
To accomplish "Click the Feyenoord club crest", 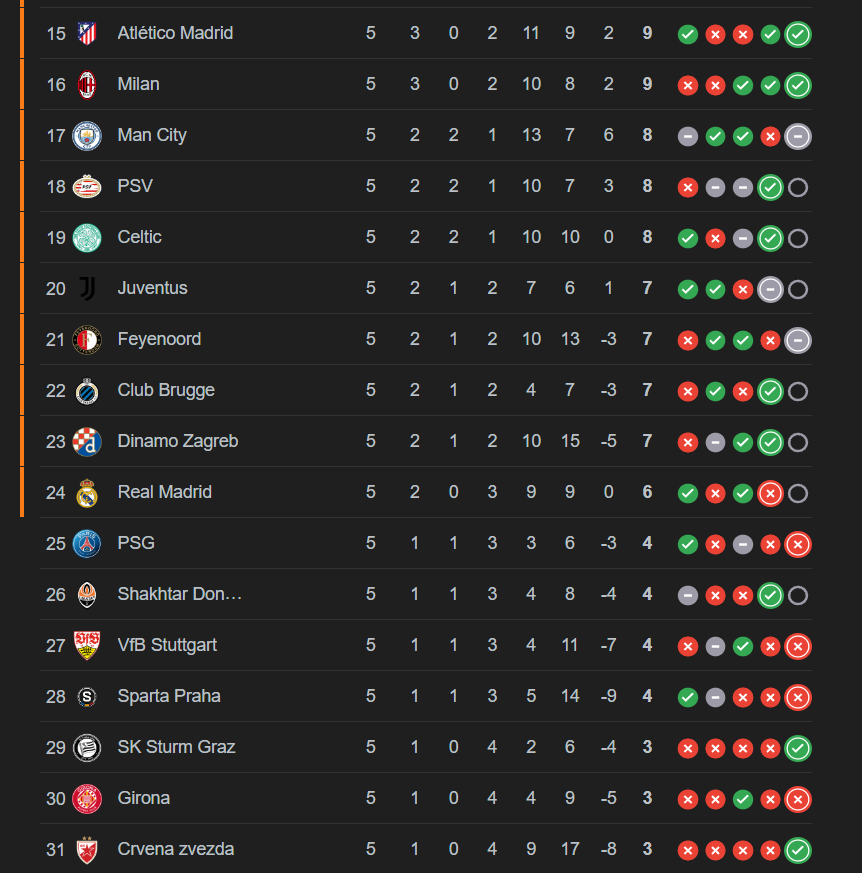I will point(87,340).
